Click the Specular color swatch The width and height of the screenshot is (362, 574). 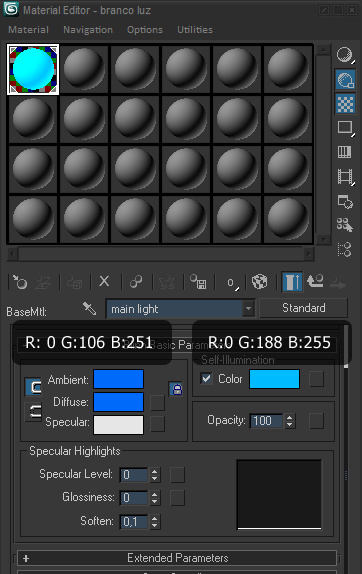coord(118,425)
